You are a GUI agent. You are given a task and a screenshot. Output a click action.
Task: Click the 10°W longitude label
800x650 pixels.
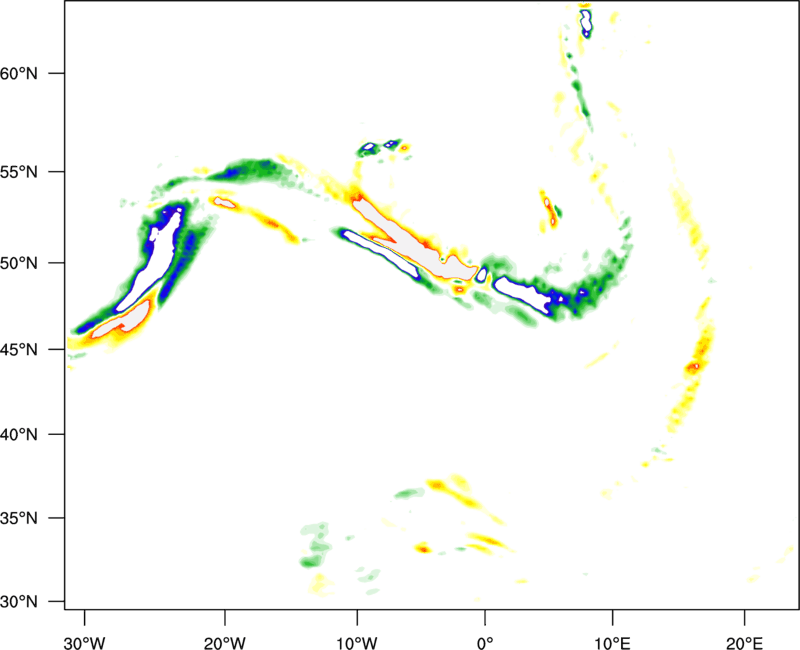357,643
